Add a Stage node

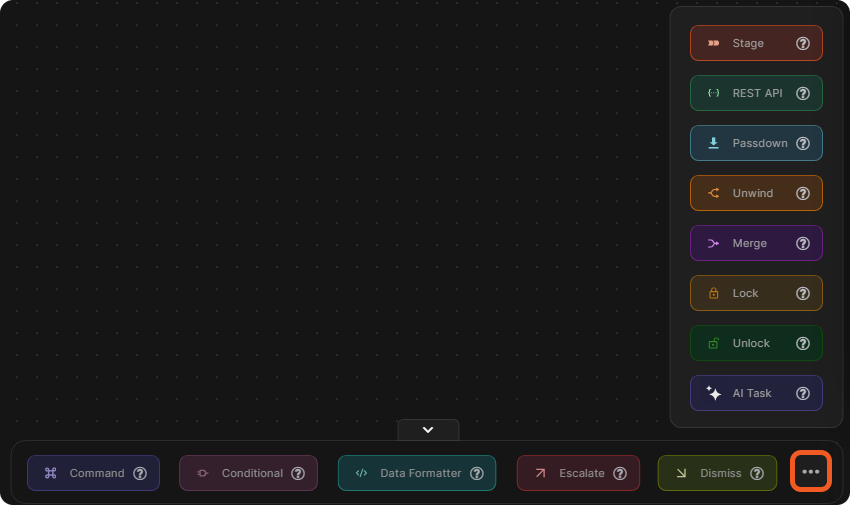click(x=756, y=43)
